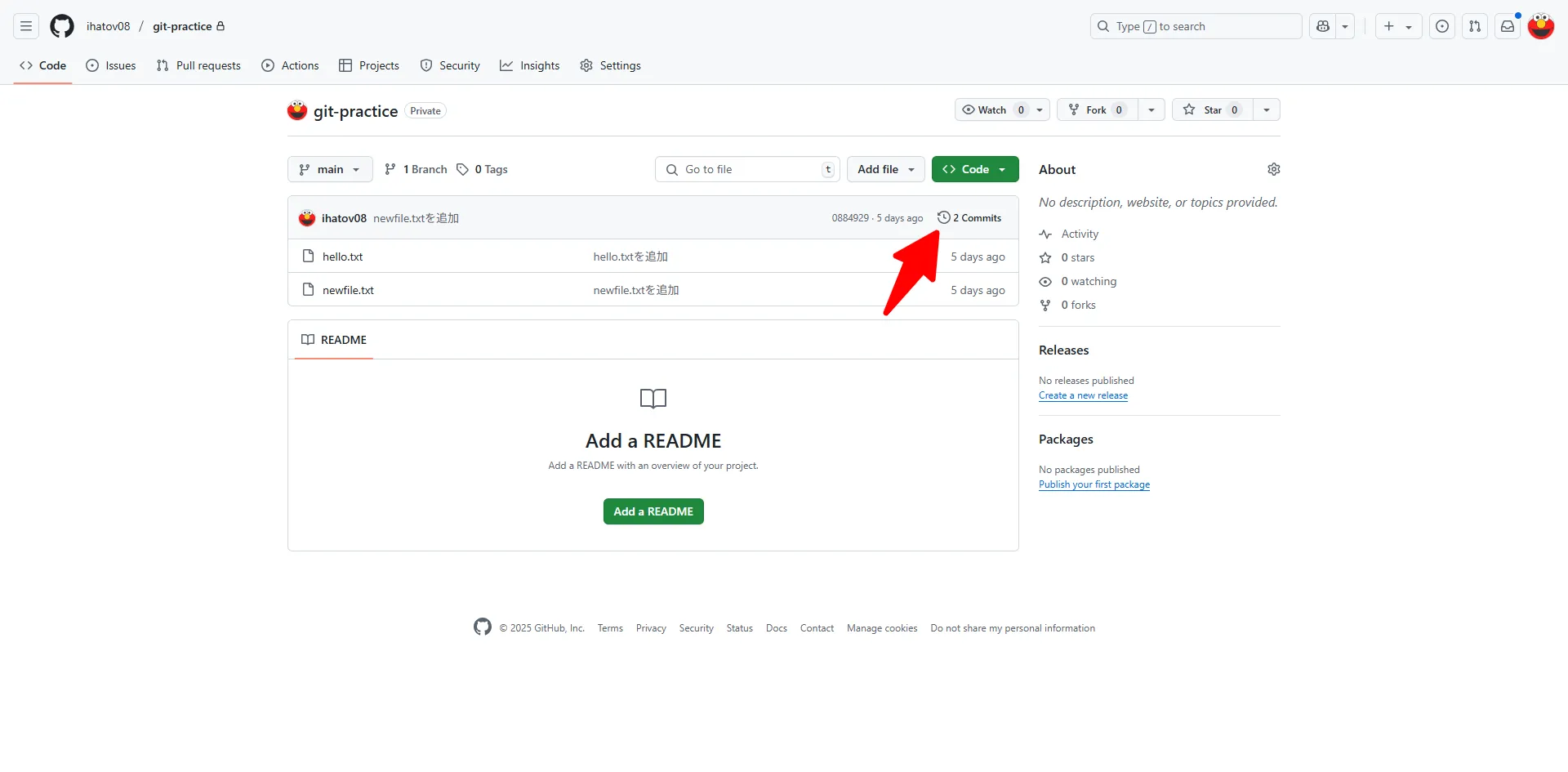
Task: Expand the Watch options dropdown arrow
Action: point(1040,109)
